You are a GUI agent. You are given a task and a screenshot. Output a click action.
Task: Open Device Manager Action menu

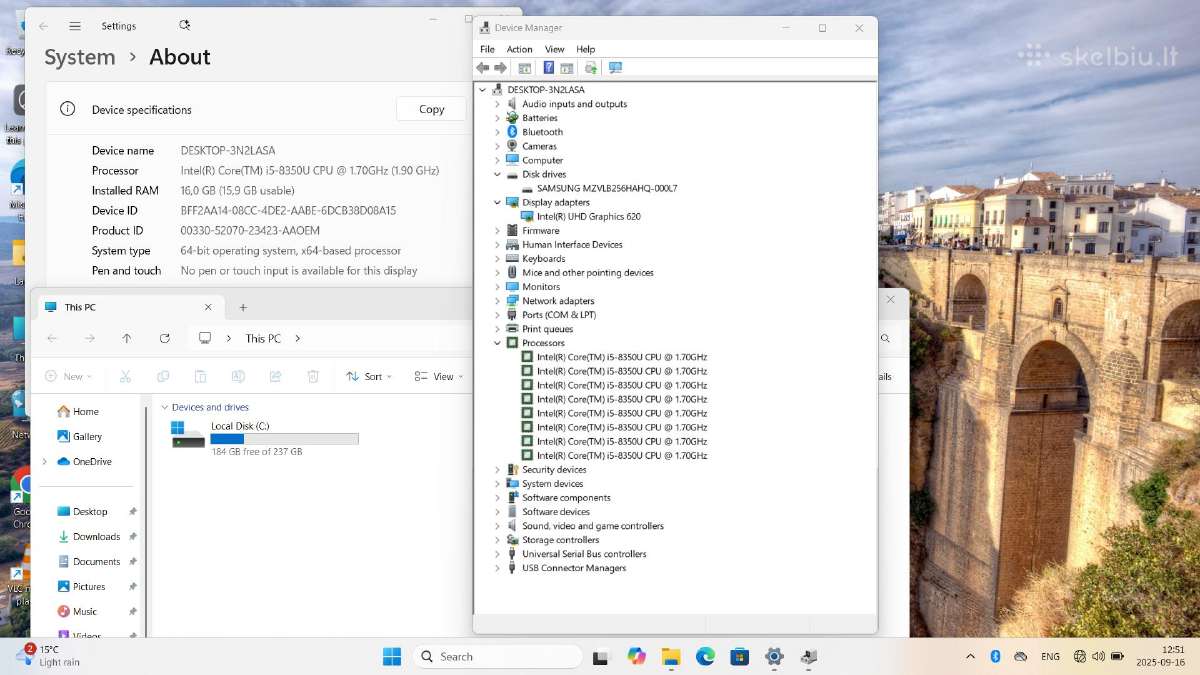[x=519, y=49]
